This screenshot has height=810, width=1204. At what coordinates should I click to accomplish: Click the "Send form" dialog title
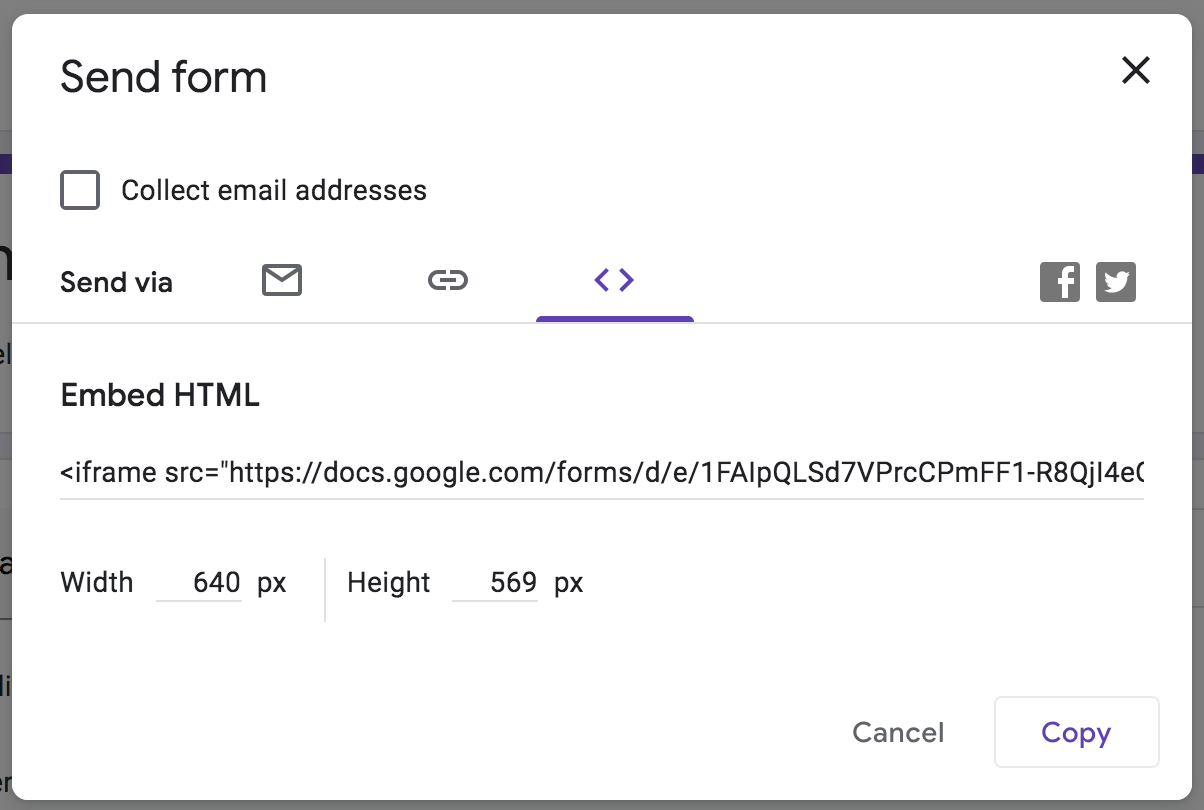click(x=164, y=78)
